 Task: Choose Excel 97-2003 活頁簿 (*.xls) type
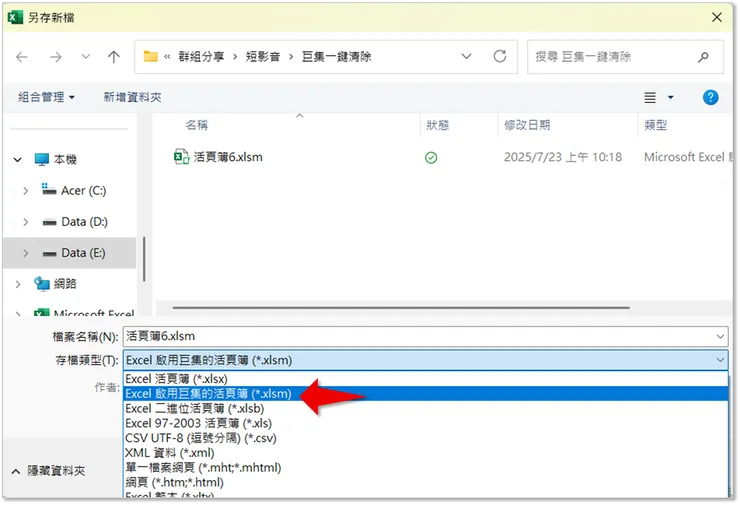425,423
